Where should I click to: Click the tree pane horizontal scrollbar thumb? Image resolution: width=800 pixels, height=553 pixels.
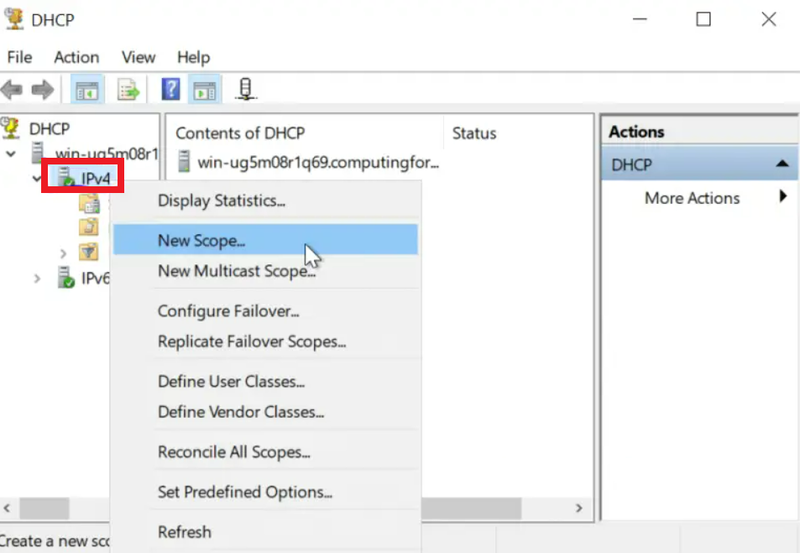click(44, 508)
